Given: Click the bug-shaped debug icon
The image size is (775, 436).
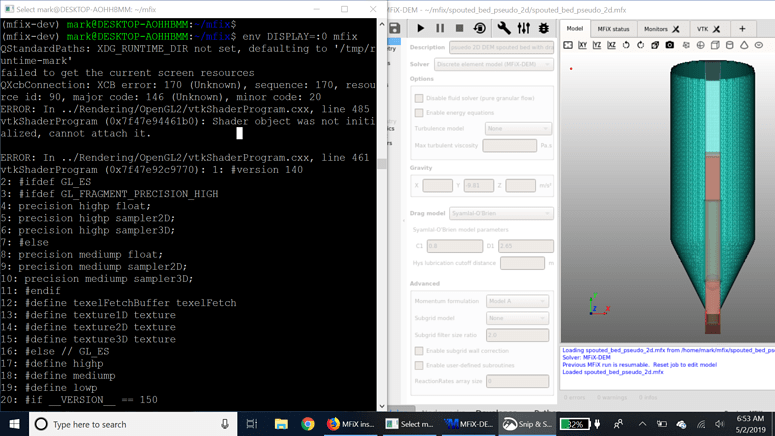Looking at the screenshot, I should point(544,29).
